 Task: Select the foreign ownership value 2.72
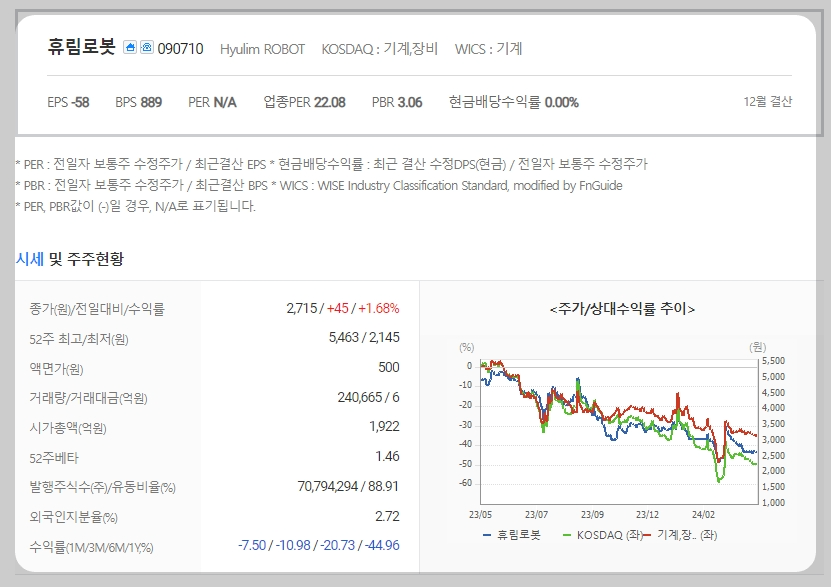[x=387, y=516]
